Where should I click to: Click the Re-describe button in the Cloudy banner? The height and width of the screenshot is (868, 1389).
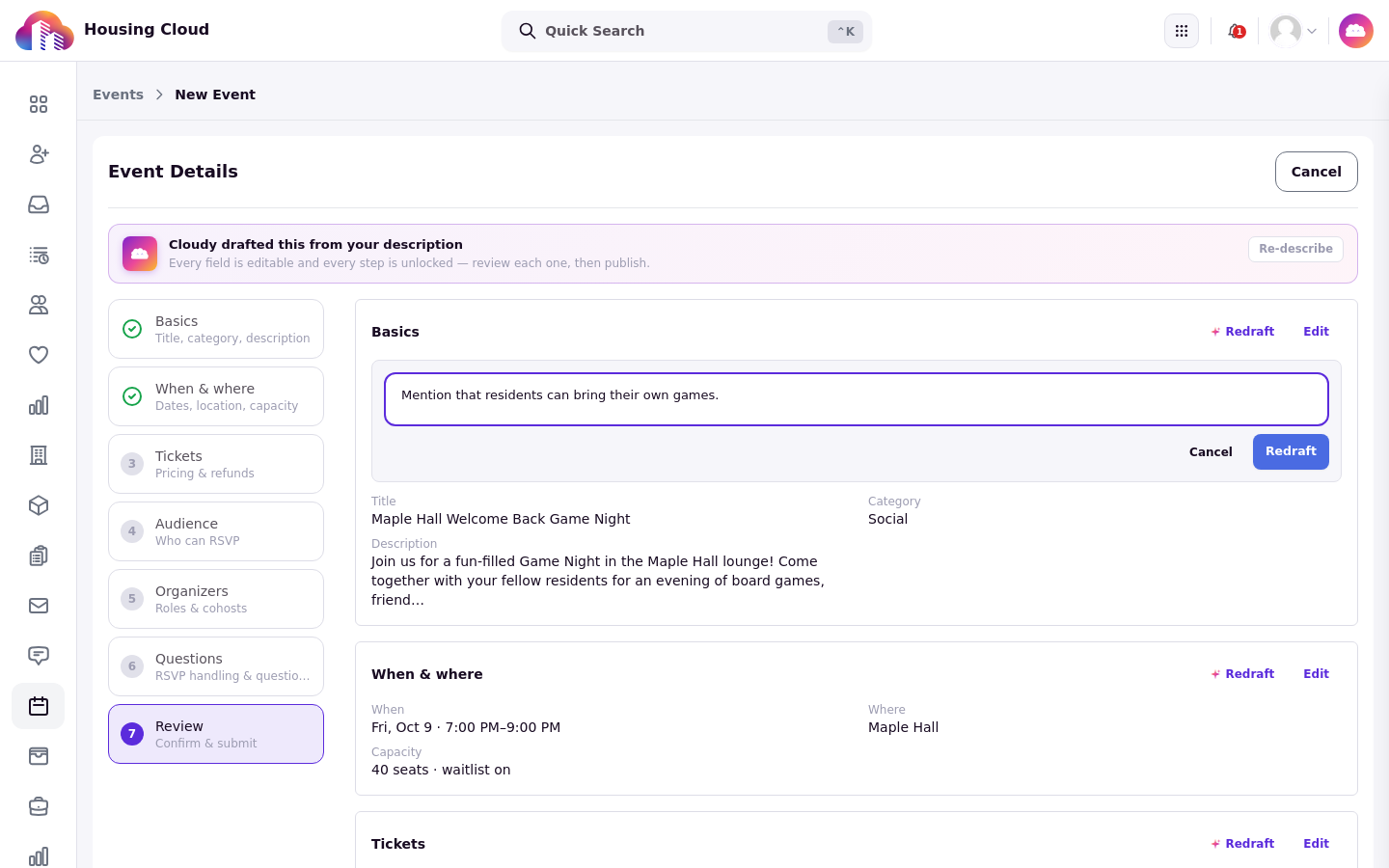tap(1295, 249)
